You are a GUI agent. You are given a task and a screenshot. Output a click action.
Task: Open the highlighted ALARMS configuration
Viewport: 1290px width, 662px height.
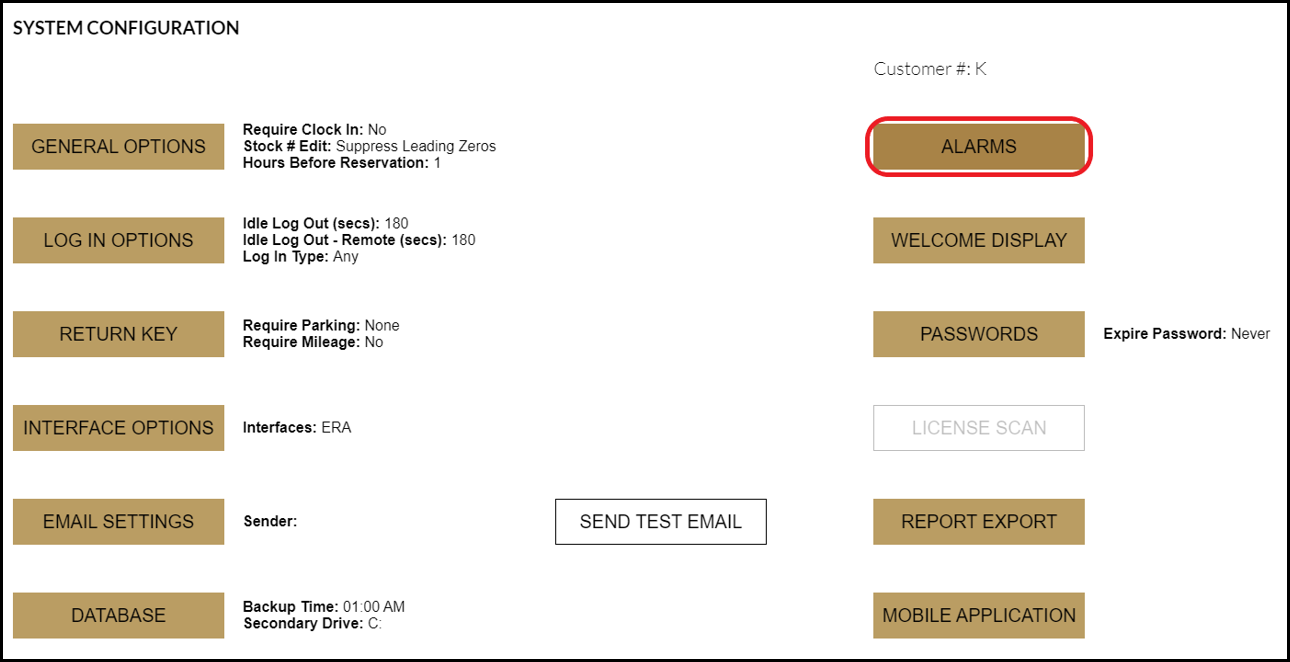click(978, 146)
